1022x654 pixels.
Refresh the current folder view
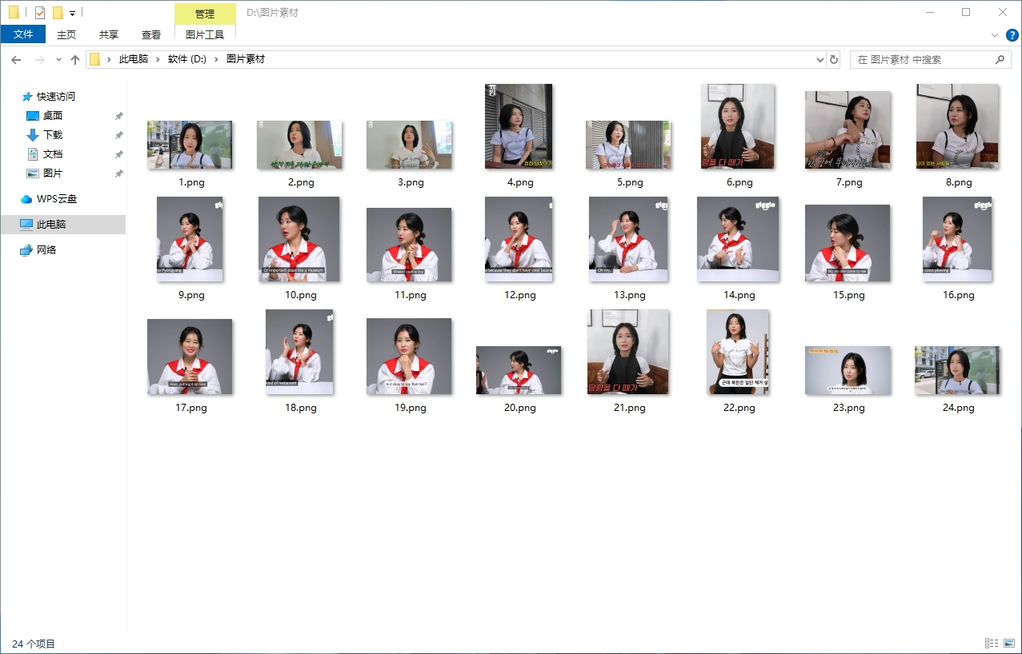(834, 60)
